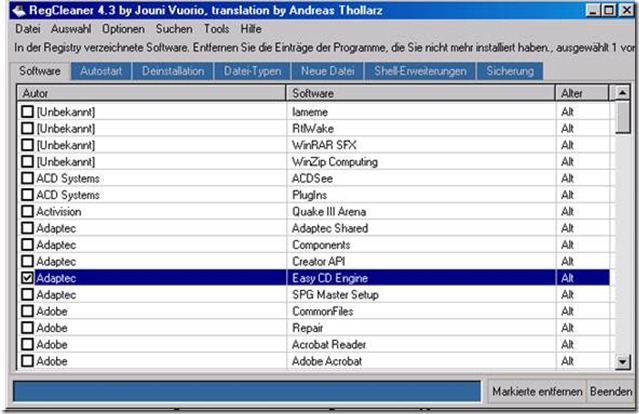Close the RegCleaner window
The width and height of the screenshot is (639, 414).
tap(626, 10)
